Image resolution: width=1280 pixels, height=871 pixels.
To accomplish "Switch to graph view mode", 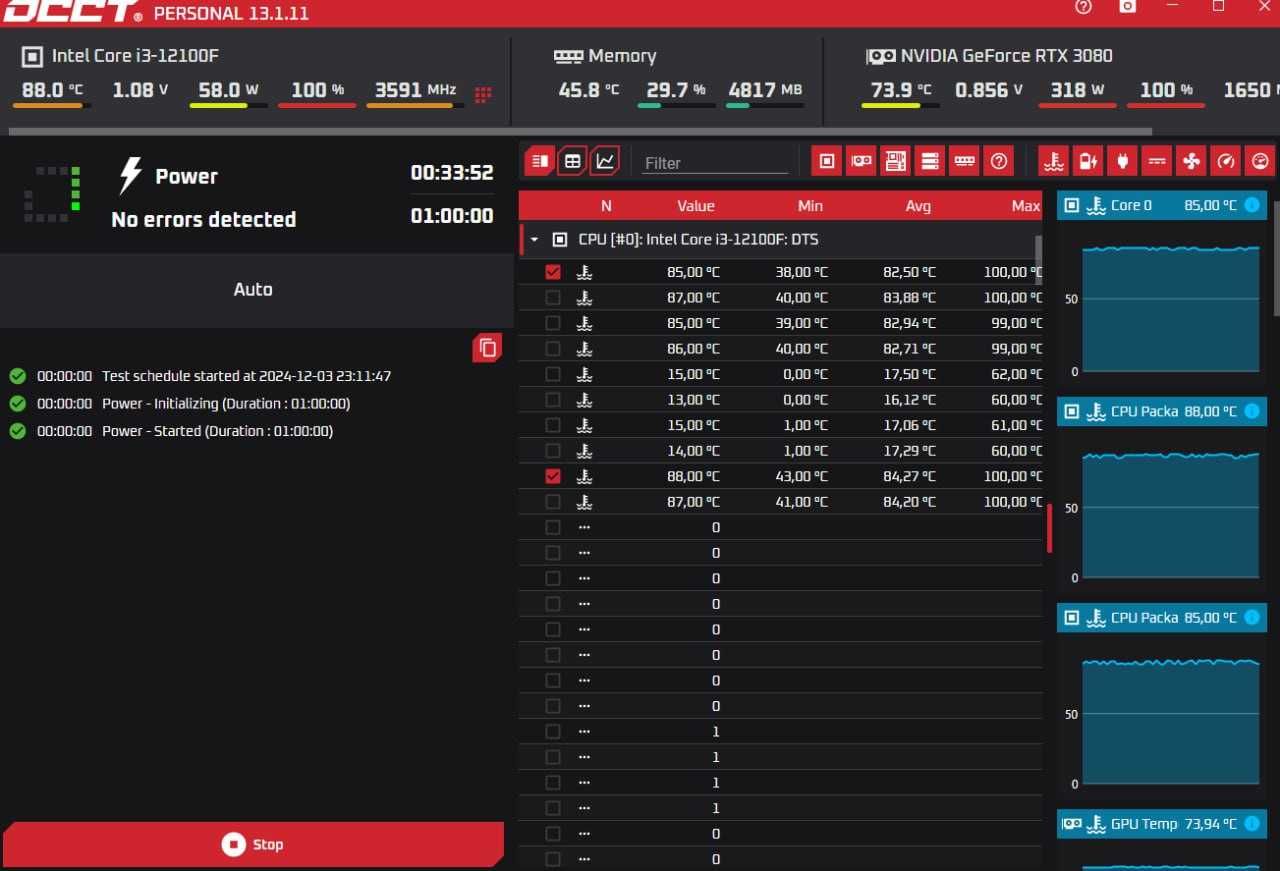I will (x=605, y=161).
